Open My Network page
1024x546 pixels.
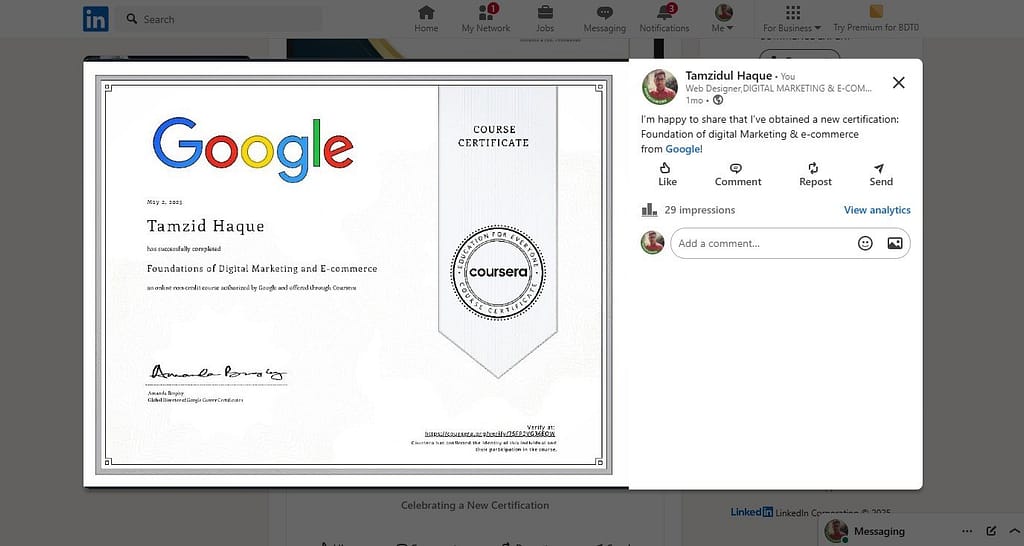(486, 18)
